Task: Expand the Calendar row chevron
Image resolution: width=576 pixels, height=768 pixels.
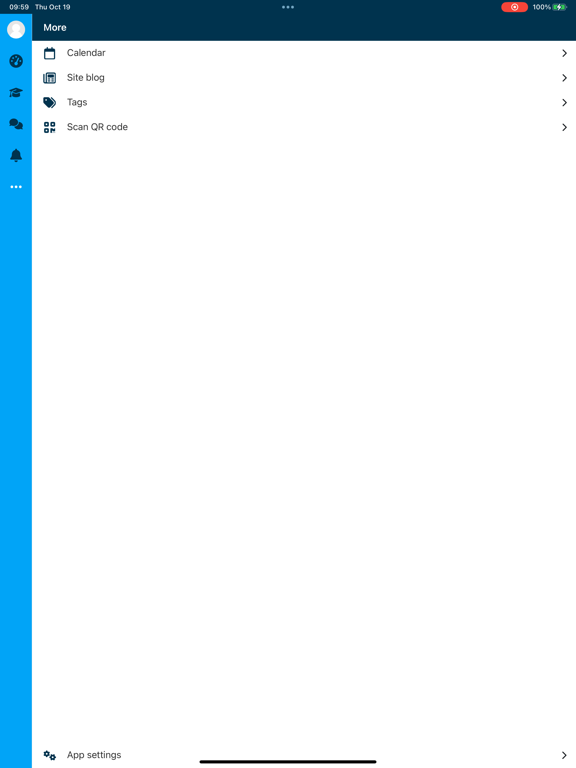Action: pos(564,53)
